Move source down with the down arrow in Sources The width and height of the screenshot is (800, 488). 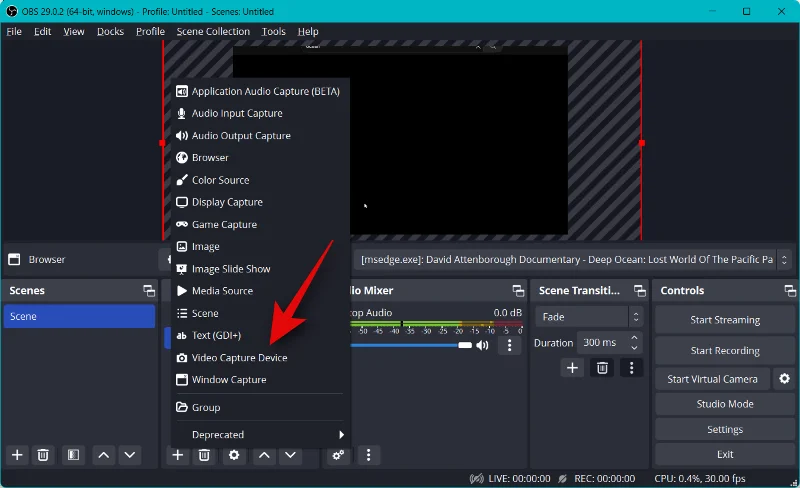coord(290,455)
